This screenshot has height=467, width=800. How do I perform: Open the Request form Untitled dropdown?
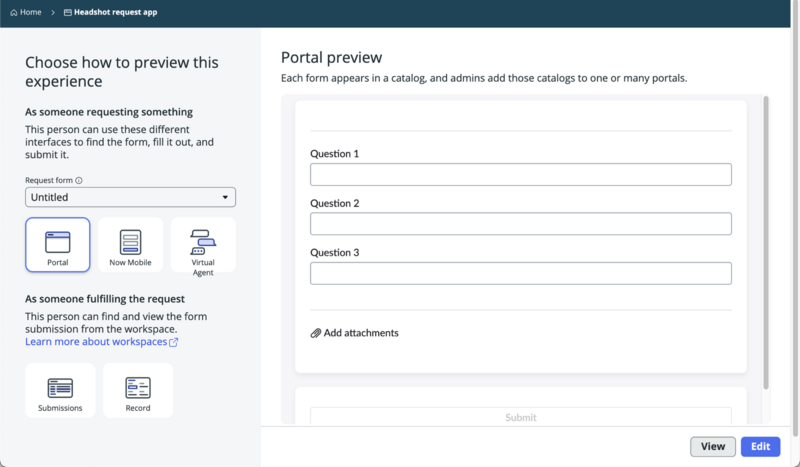coord(131,197)
